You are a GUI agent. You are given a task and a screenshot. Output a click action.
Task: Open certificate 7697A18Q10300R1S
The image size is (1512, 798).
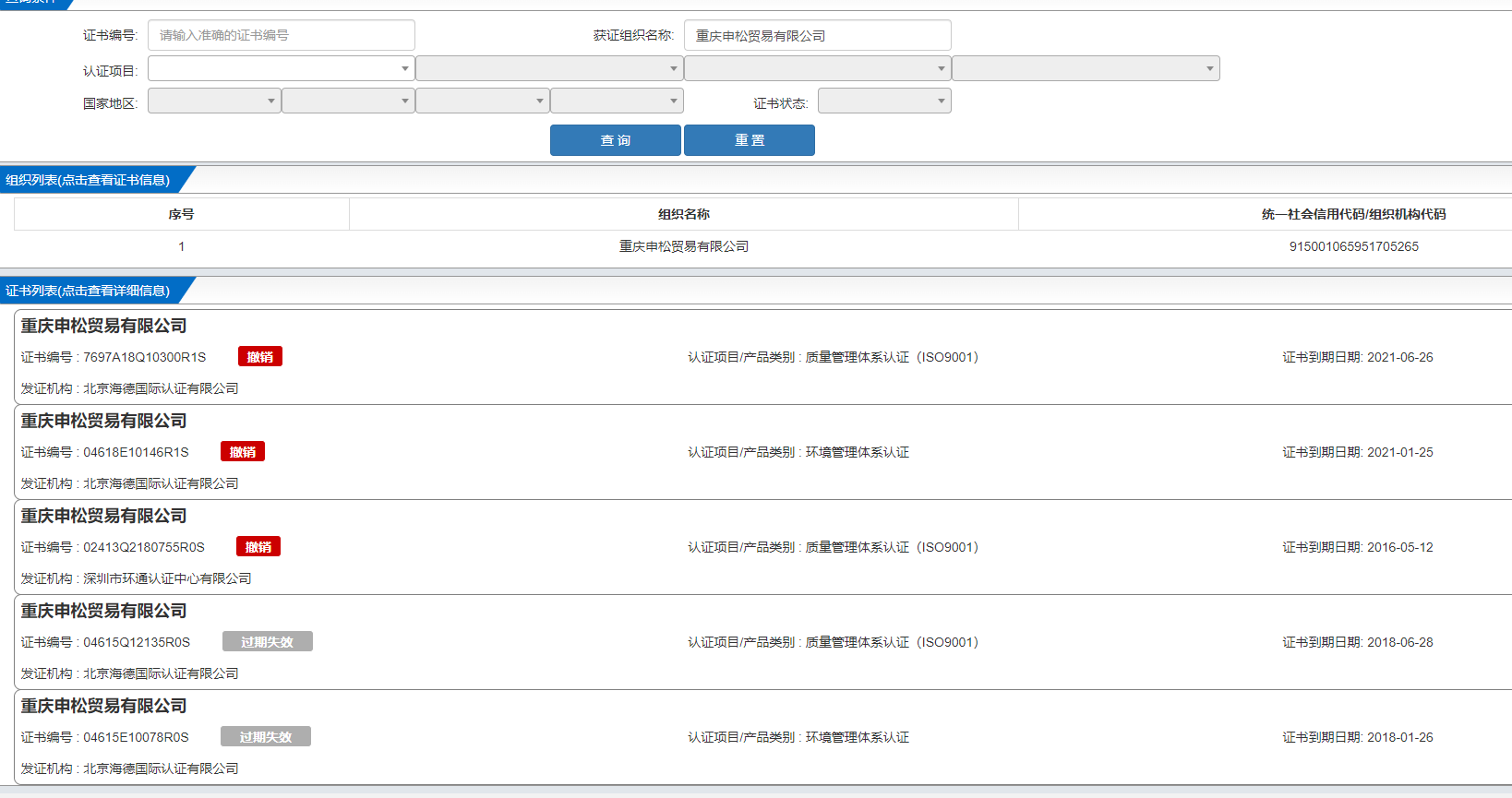(x=144, y=357)
